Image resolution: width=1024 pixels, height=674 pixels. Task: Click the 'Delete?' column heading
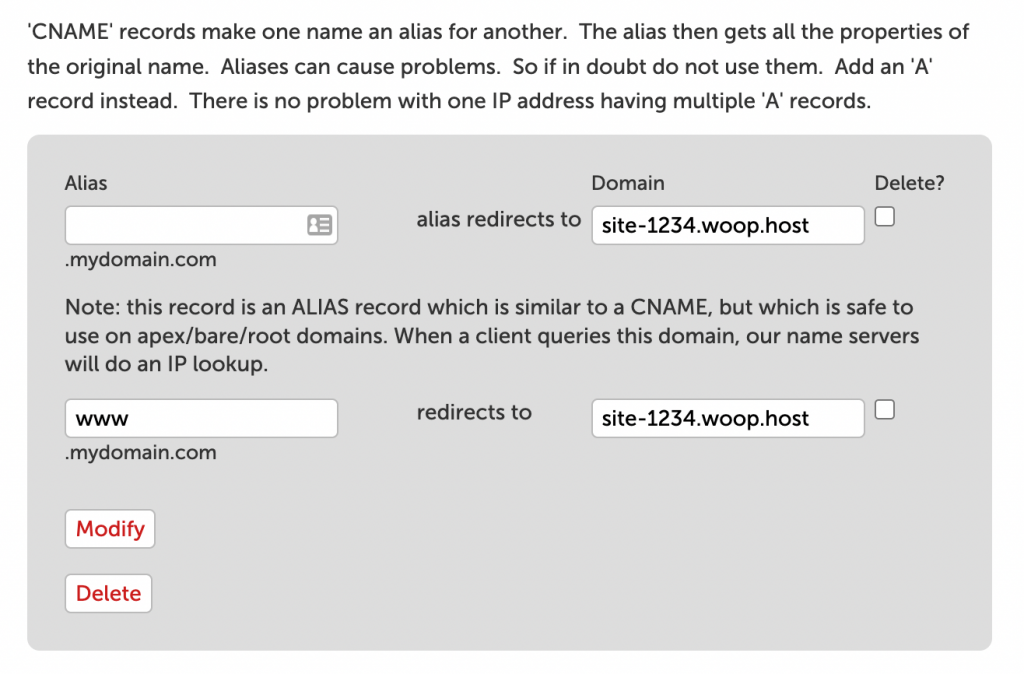pyautogui.click(x=909, y=183)
